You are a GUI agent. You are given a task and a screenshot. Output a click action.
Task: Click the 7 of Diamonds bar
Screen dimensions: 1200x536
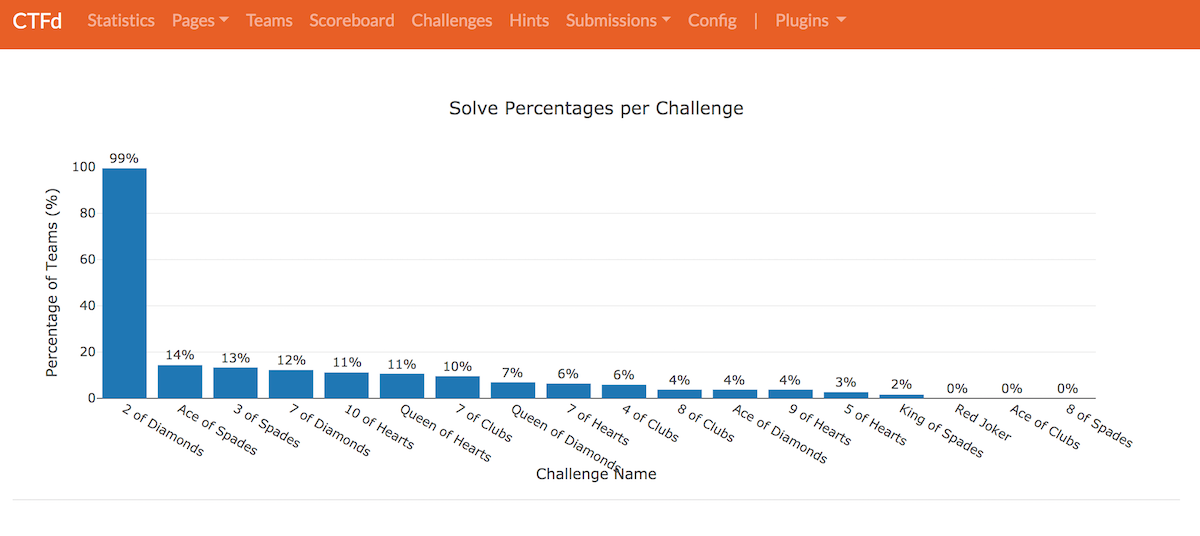(291, 384)
